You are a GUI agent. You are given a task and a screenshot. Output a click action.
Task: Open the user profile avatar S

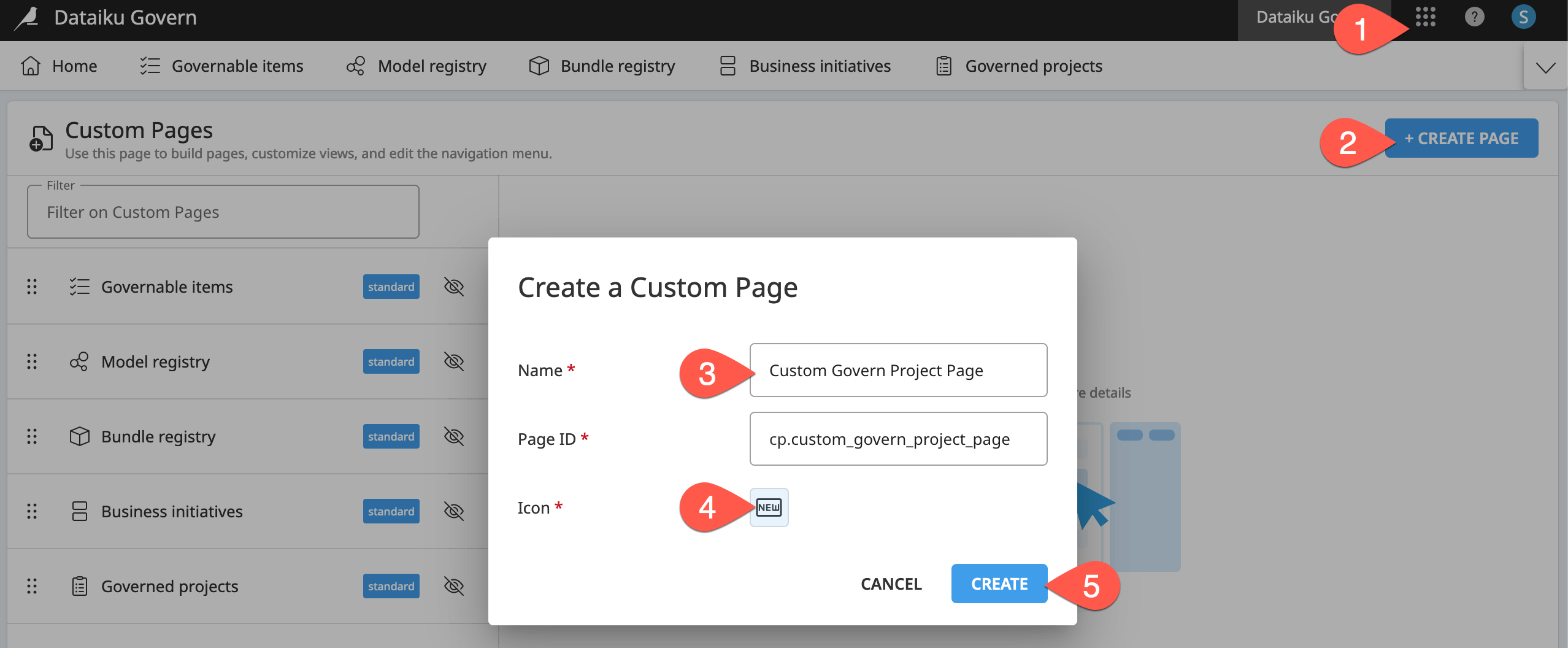1523,17
